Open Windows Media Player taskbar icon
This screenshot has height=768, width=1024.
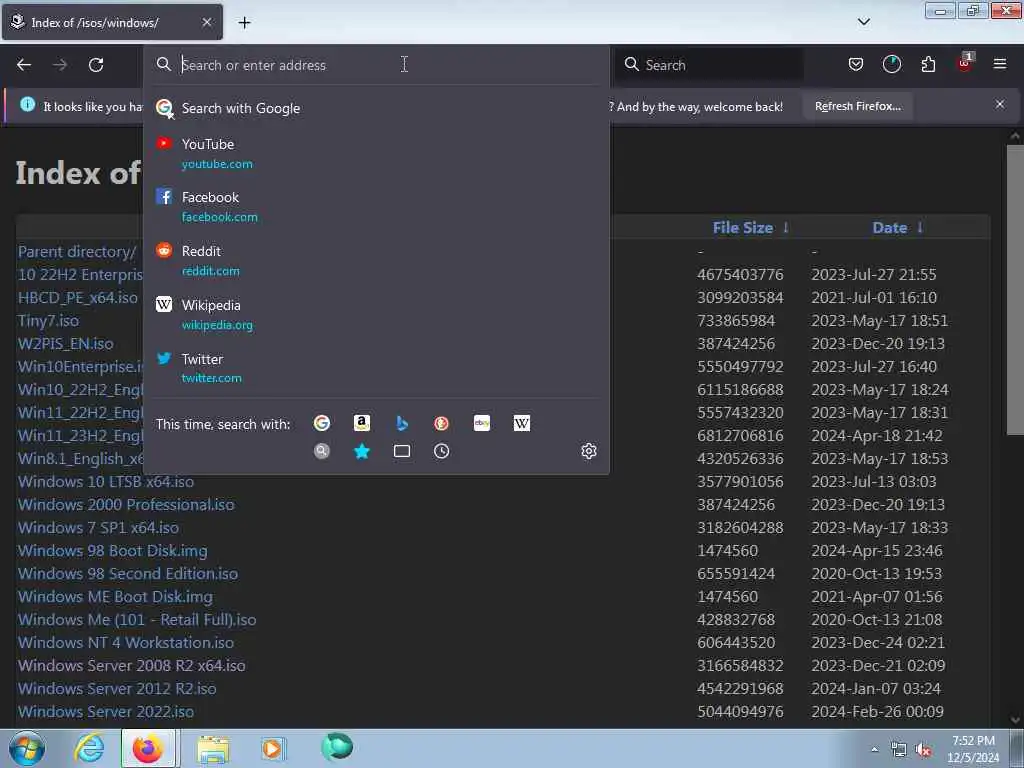pyautogui.click(x=272, y=748)
